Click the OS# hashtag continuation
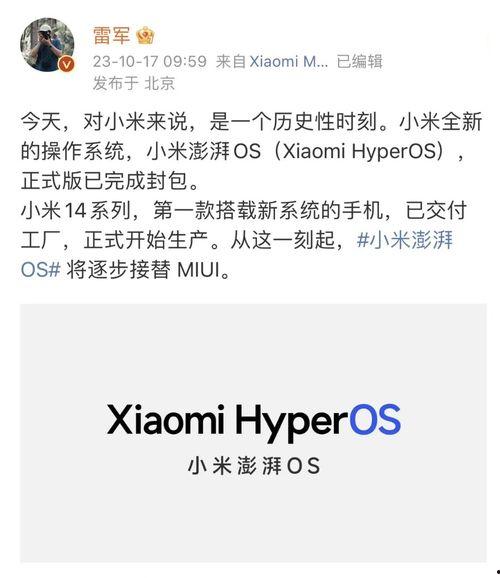 point(41,269)
